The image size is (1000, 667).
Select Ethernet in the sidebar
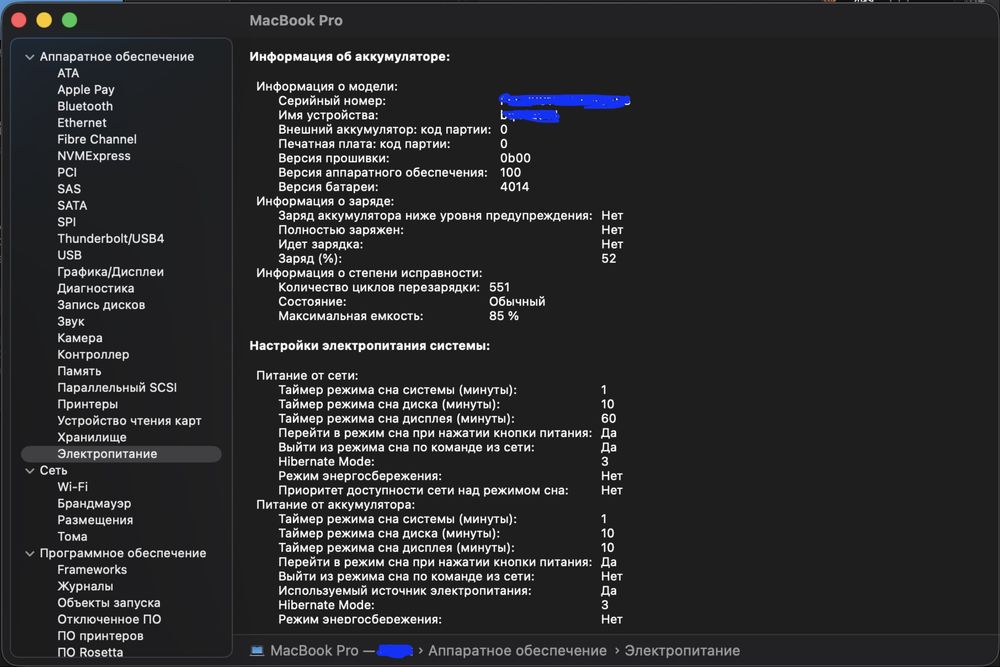click(x=82, y=123)
